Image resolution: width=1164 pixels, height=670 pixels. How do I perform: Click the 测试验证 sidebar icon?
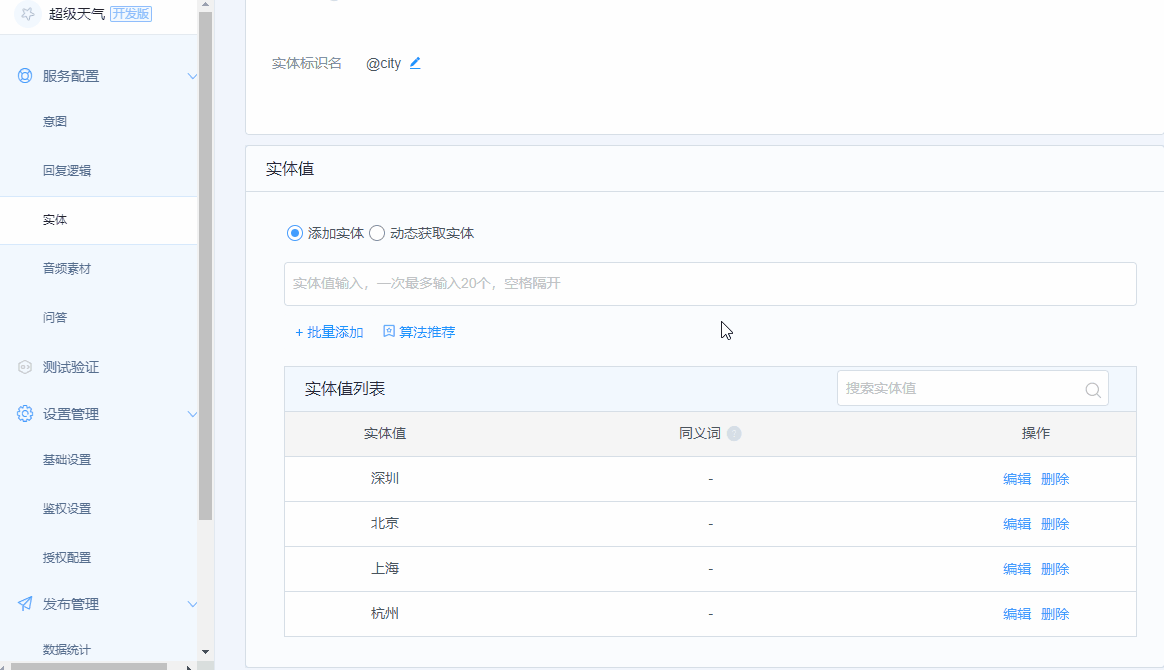[x=22, y=367]
